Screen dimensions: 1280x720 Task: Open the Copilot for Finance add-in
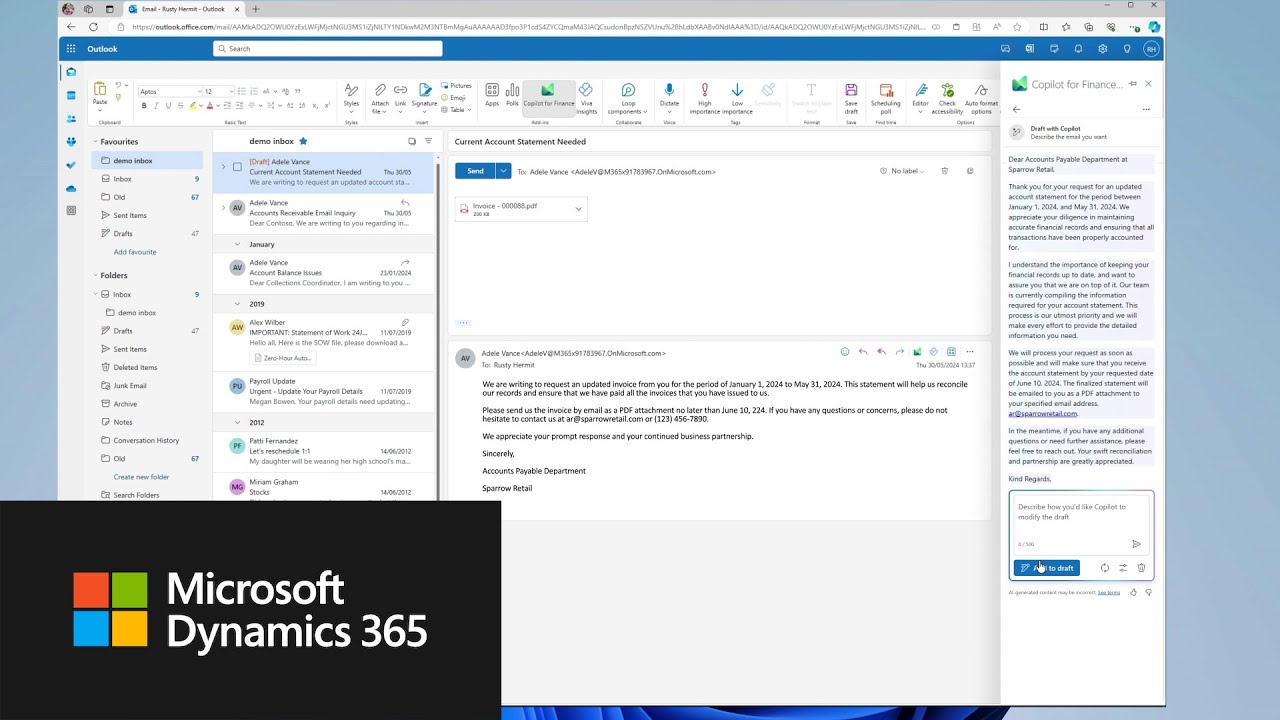click(548, 96)
